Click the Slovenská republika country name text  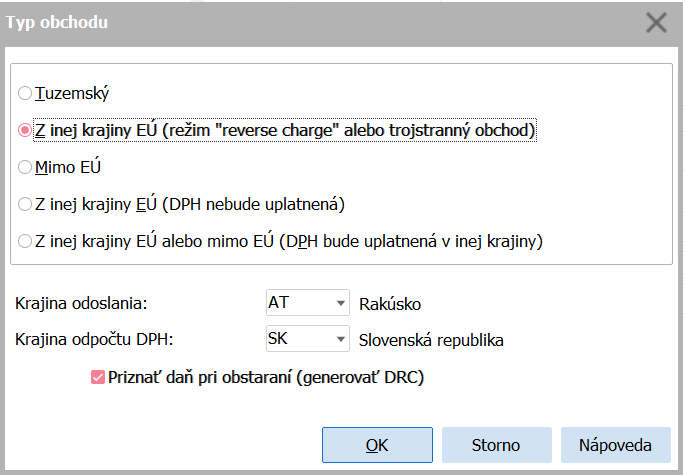click(431, 340)
